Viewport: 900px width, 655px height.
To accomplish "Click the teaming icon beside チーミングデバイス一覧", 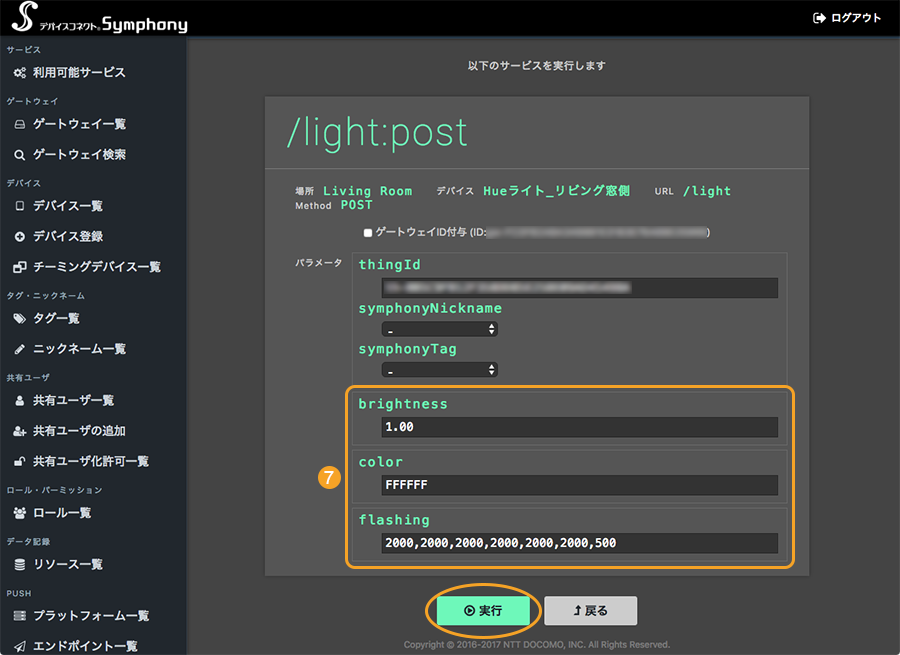I will 20,267.
